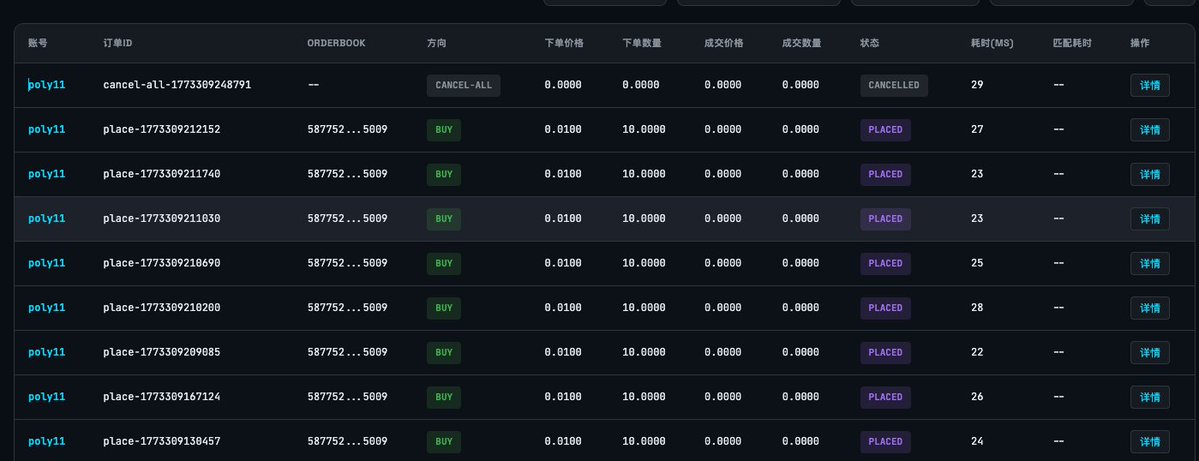Open 详情 for order place-1773309210690
This screenshot has width=1199, height=461.
pos(1149,263)
